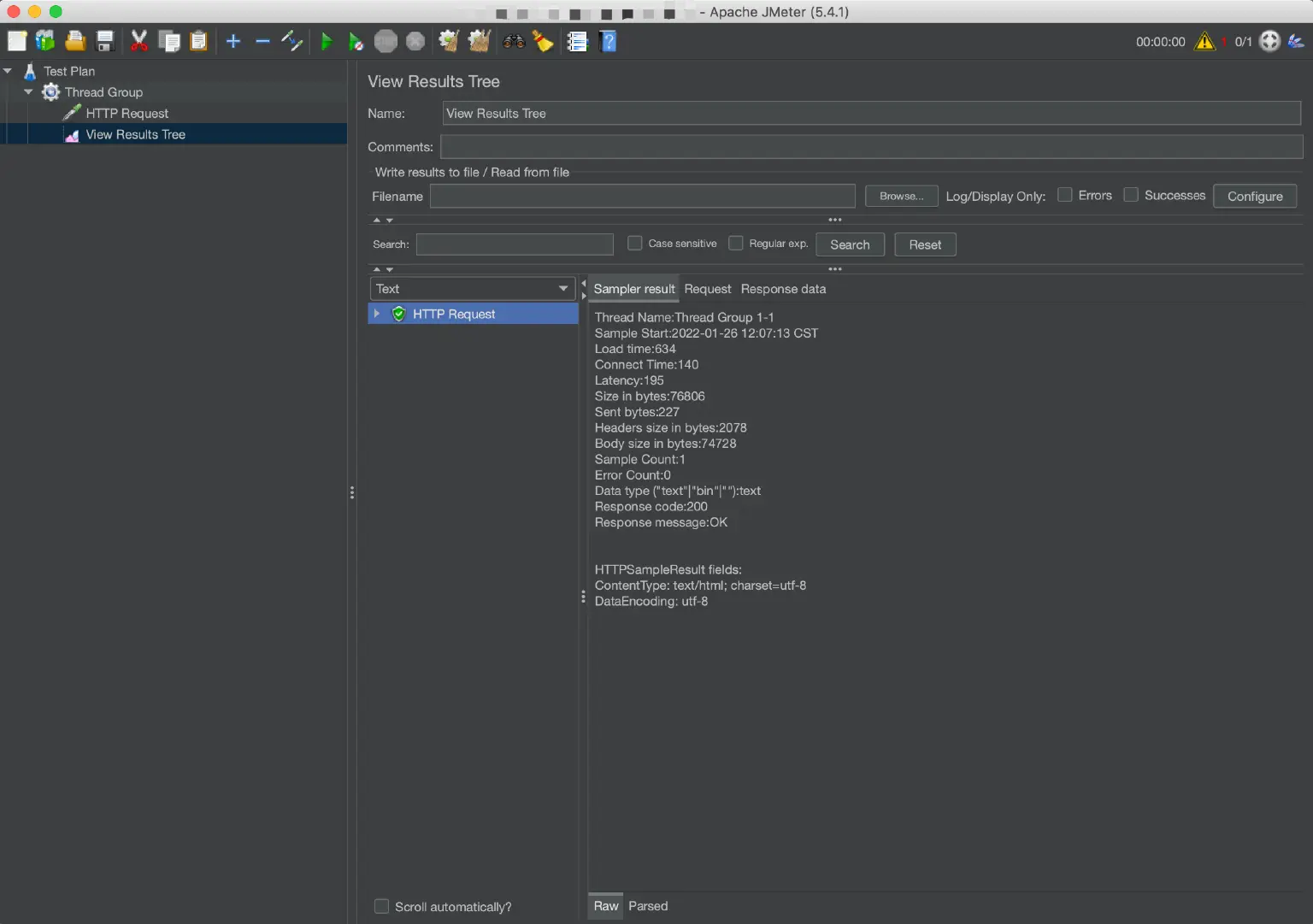Viewport: 1313px width, 924px height.
Task: Enable the Errors only checkbox
Action: 1065,195
